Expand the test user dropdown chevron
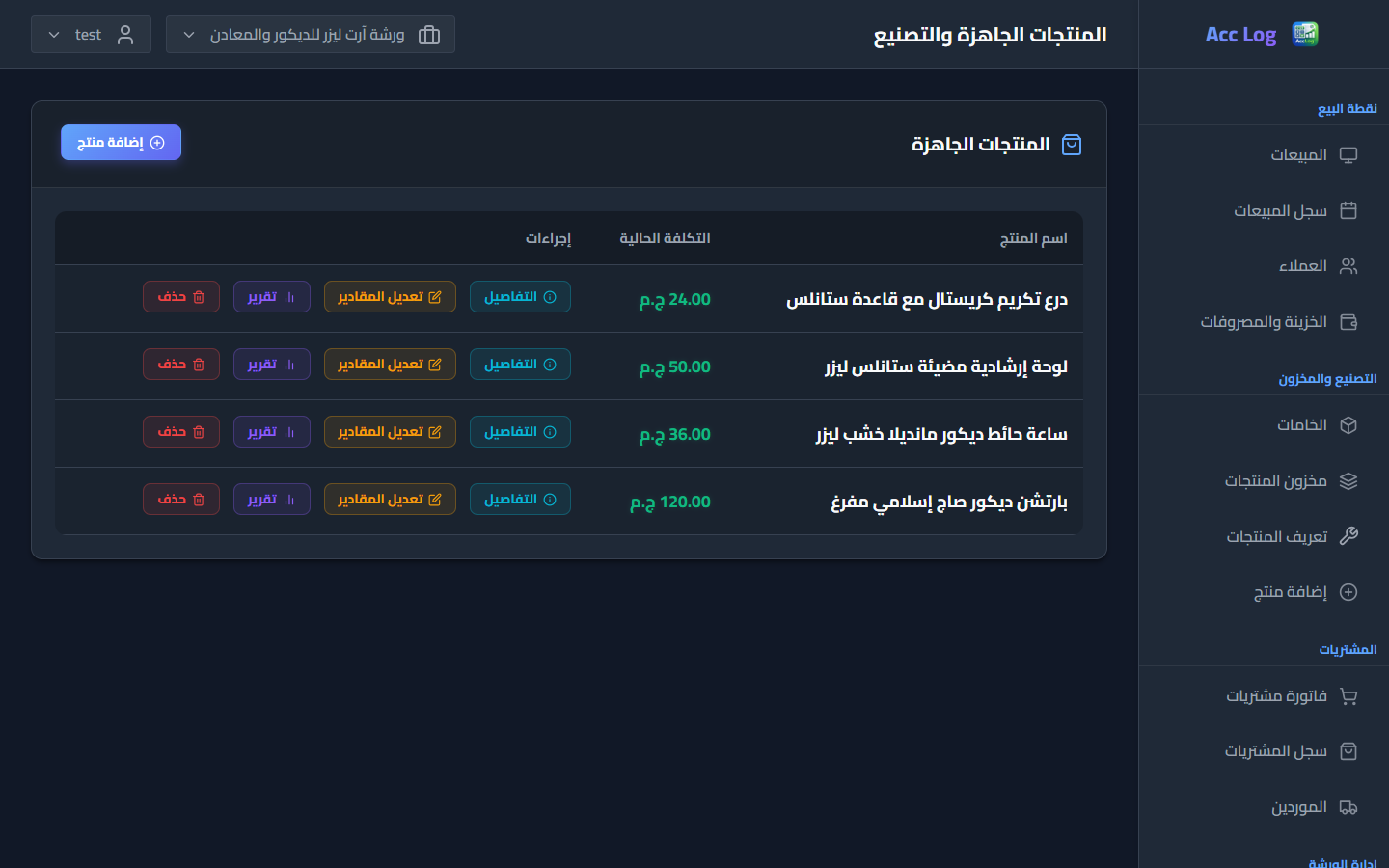Screen dimensions: 1389x868 click(x=54, y=35)
